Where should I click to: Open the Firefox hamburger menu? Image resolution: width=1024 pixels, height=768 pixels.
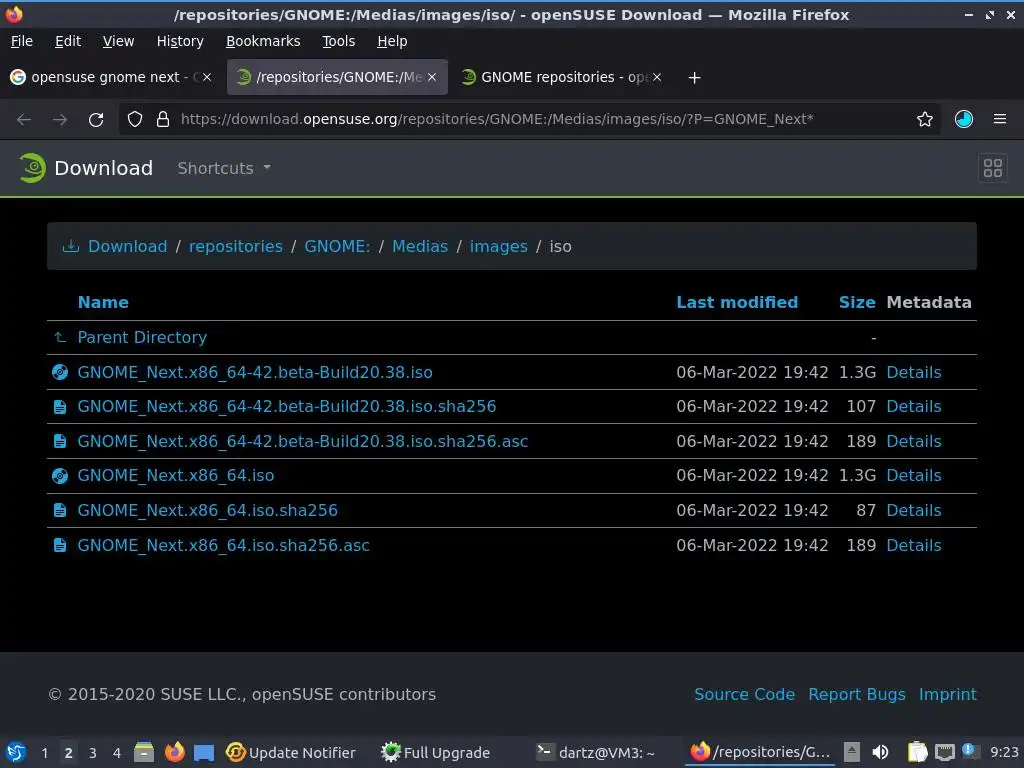999,120
